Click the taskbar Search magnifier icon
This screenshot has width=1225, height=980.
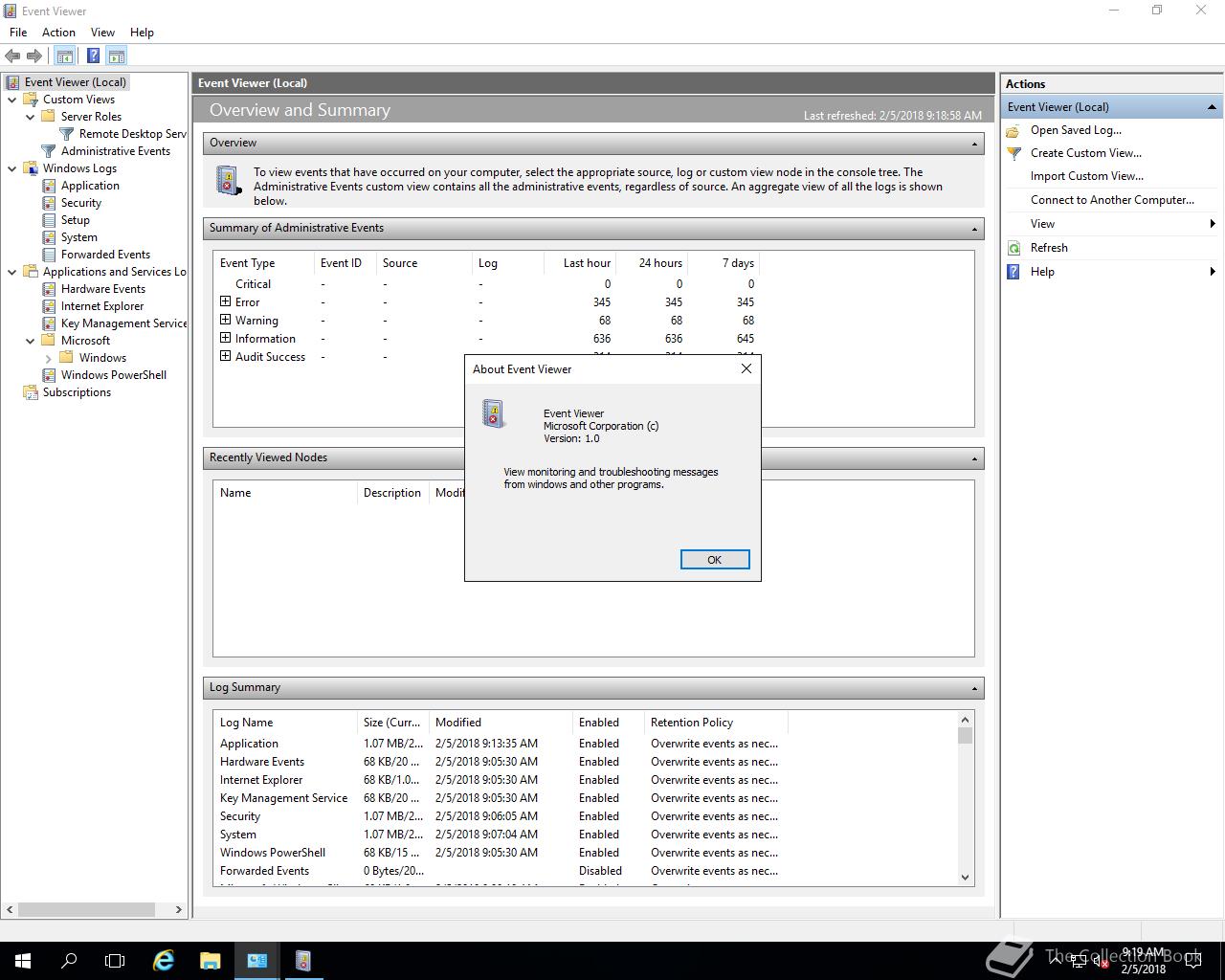pyautogui.click(x=69, y=961)
